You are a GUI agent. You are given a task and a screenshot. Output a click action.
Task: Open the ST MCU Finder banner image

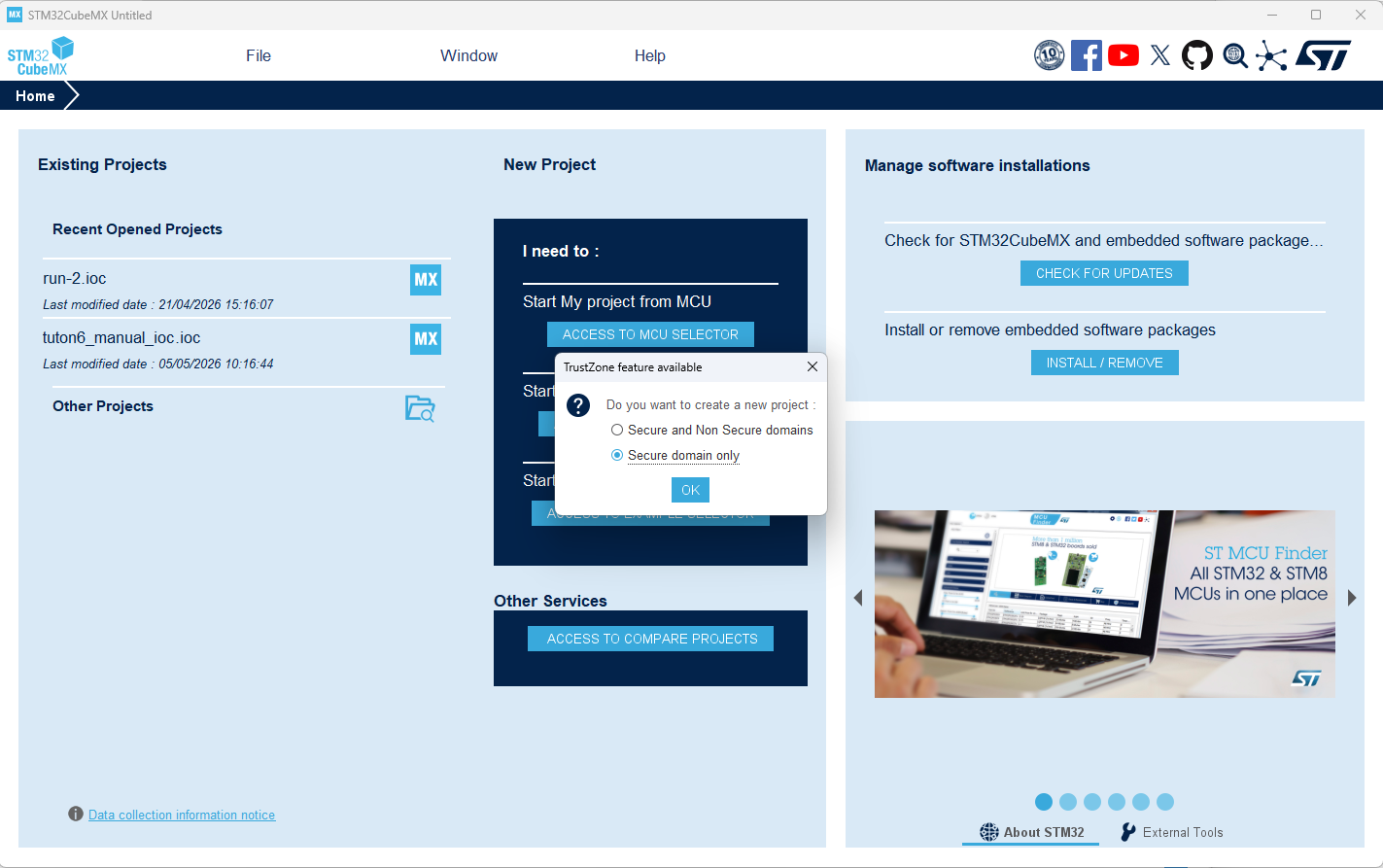tap(1105, 604)
